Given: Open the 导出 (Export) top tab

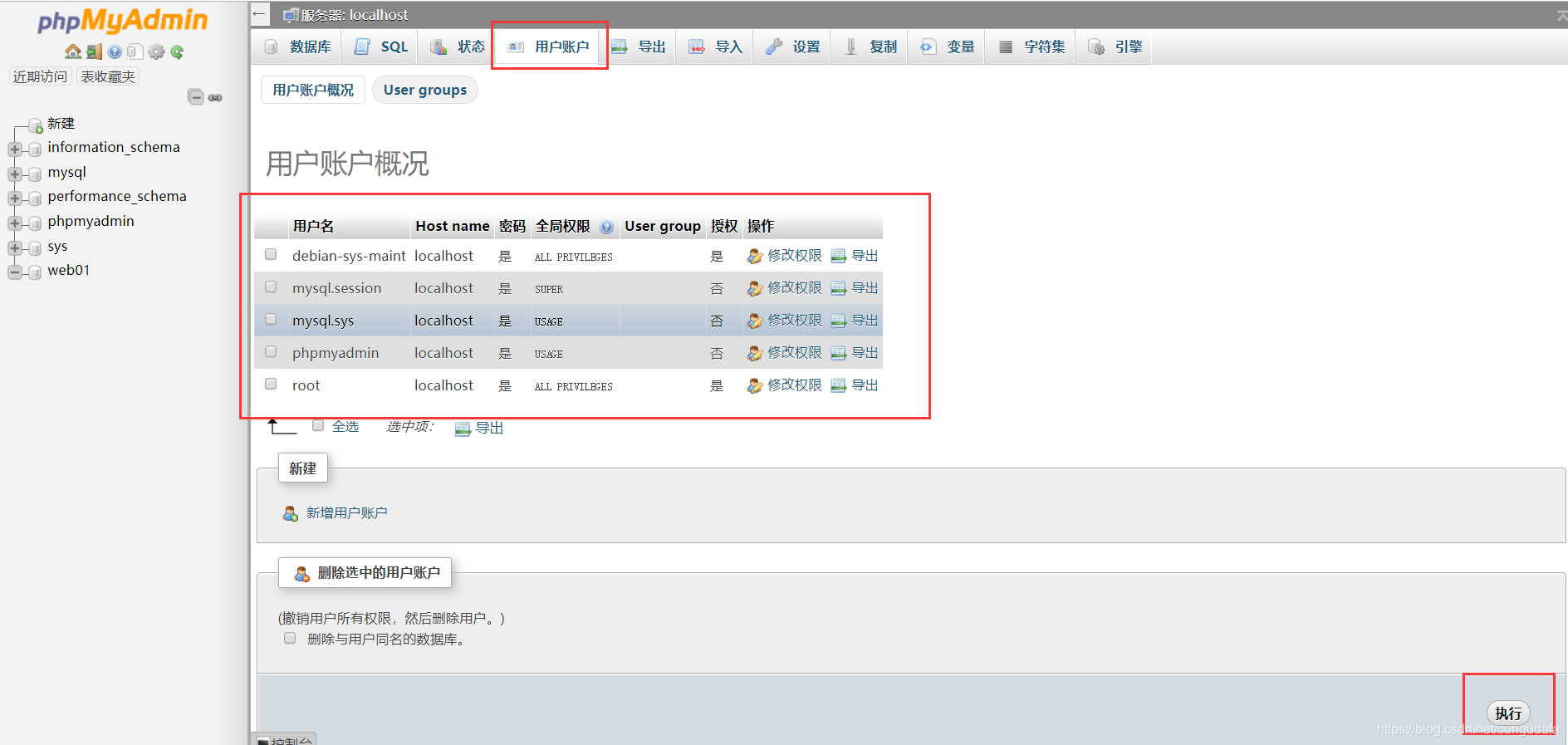Looking at the screenshot, I should pos(639,47).
